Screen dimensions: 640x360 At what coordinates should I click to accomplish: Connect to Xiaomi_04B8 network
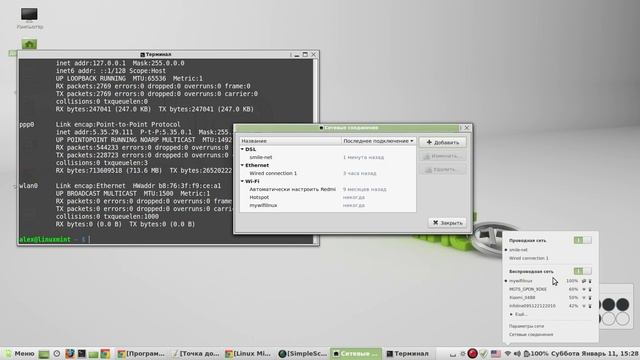[x=522, y=298]
